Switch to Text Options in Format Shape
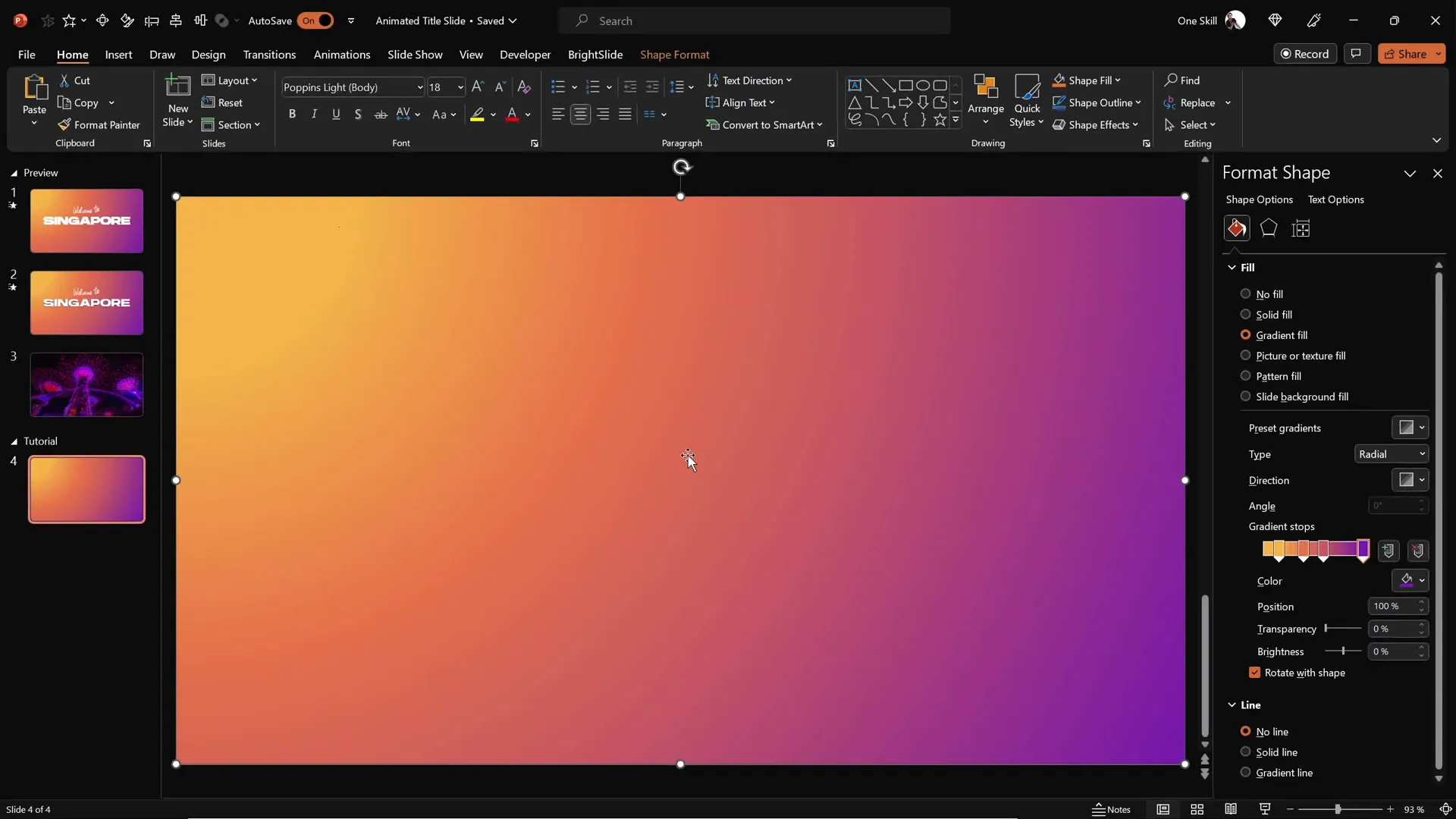 coord(1336,199)
